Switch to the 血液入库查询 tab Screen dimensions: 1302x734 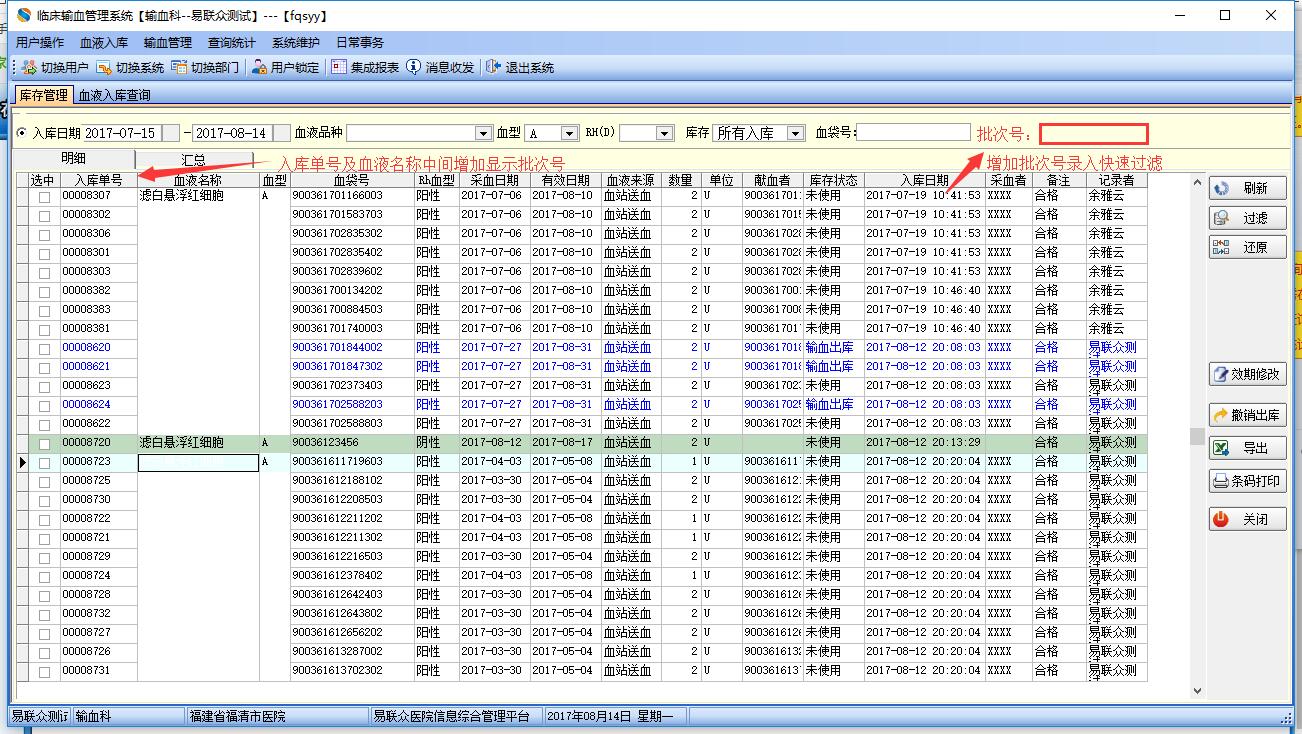pos(115,95)
